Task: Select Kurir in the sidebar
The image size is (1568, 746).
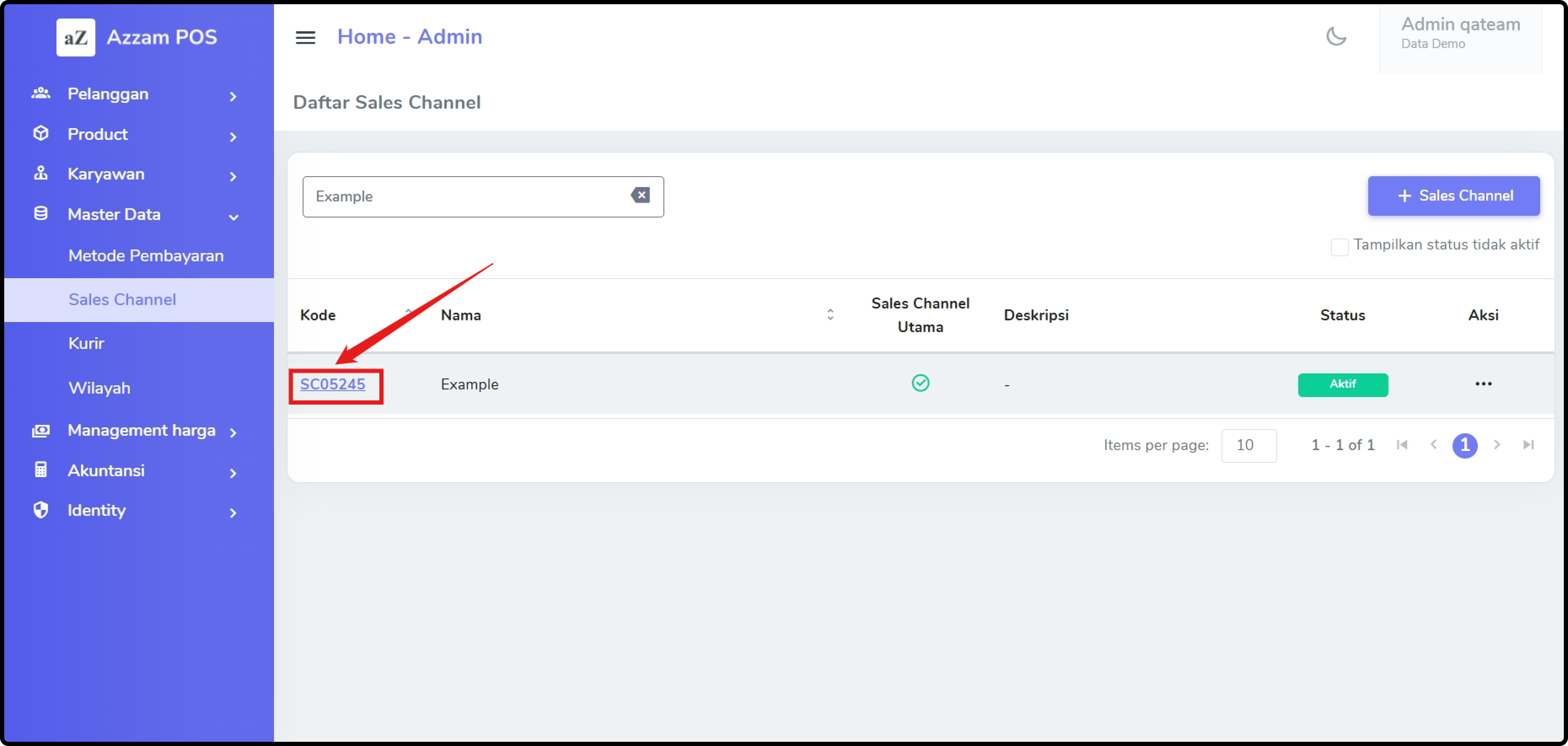Action: [x=86, y=343]
